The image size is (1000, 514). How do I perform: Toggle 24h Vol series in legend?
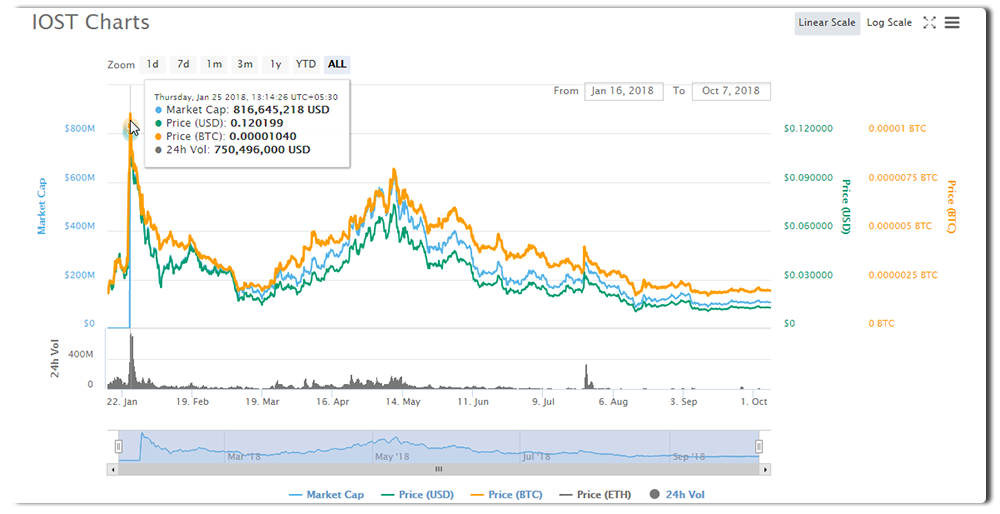(x=677, y=494)
